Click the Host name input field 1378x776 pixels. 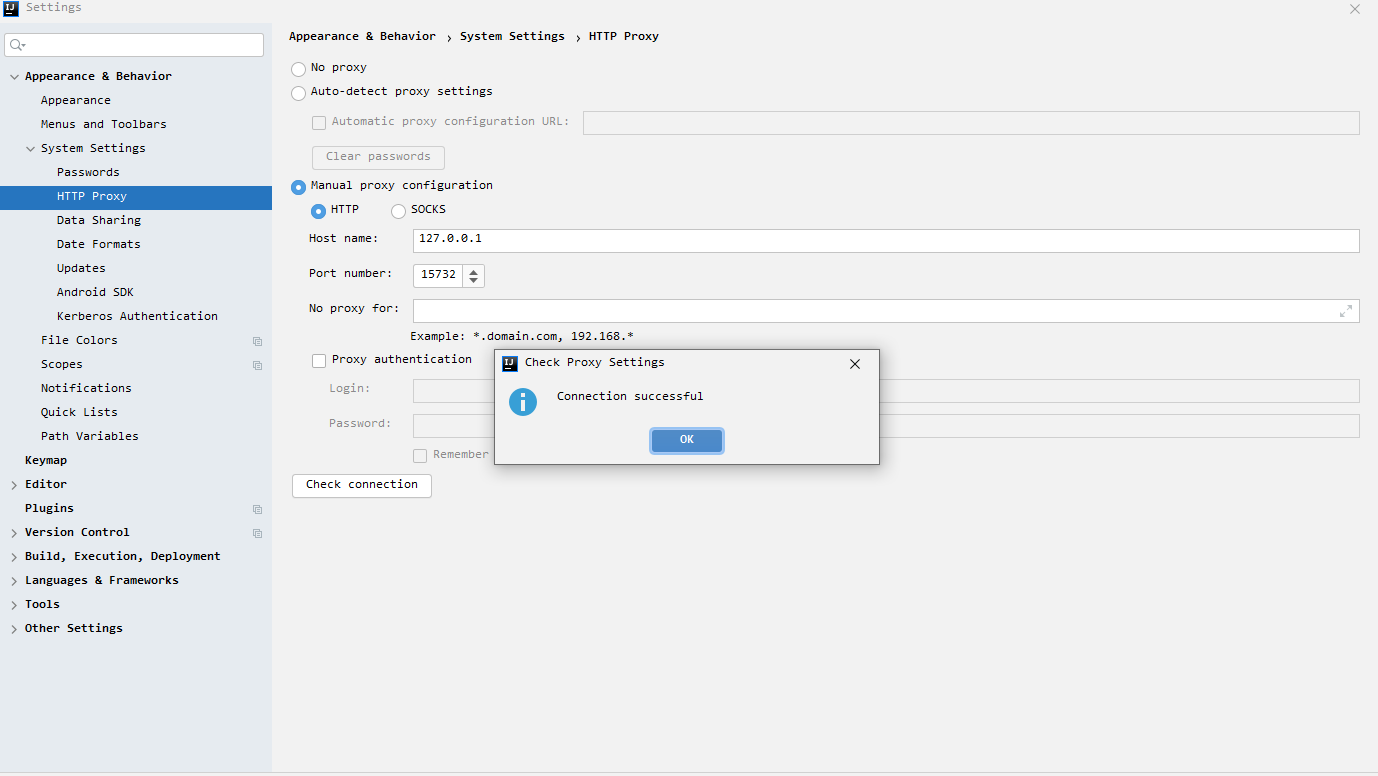[886, 241]
